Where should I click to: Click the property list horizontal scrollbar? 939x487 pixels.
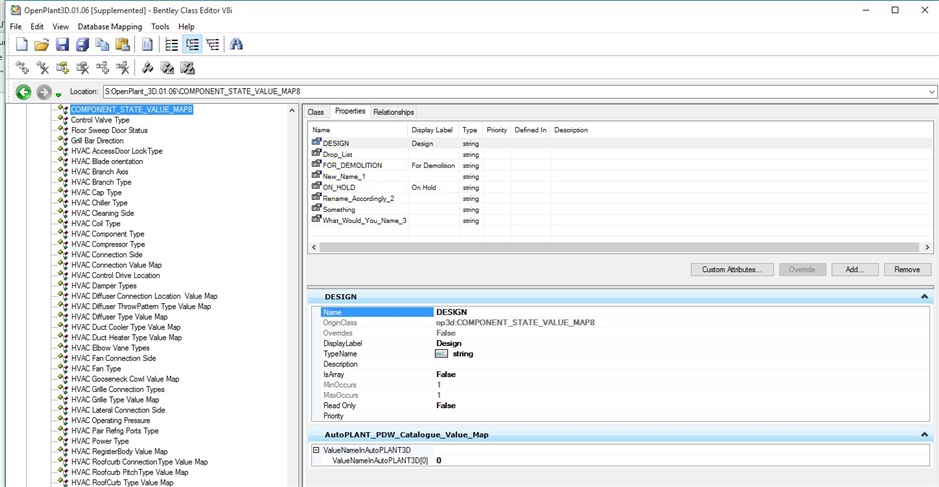(x=619, y=247)
